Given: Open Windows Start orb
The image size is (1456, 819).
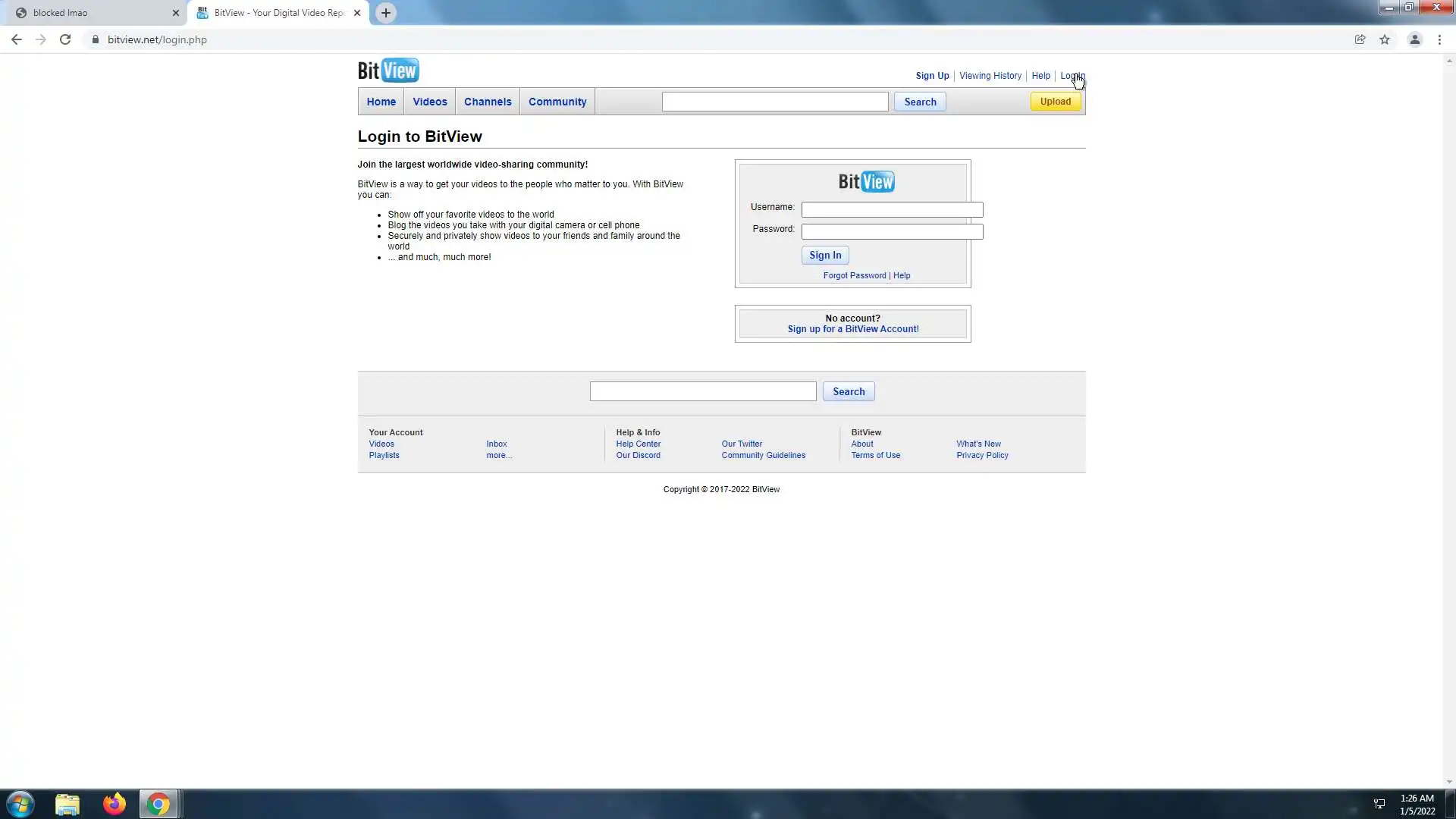Looking at the screenshot, I should [x=20, y=804].
